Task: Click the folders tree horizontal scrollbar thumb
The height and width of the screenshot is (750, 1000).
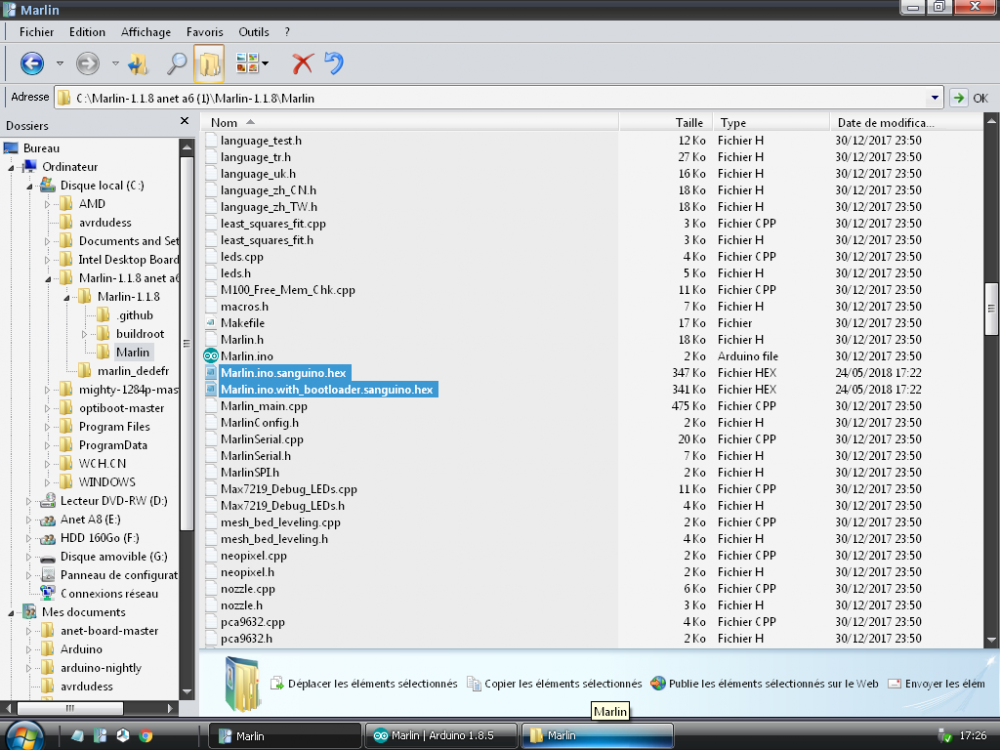Action: click(70, 708)
